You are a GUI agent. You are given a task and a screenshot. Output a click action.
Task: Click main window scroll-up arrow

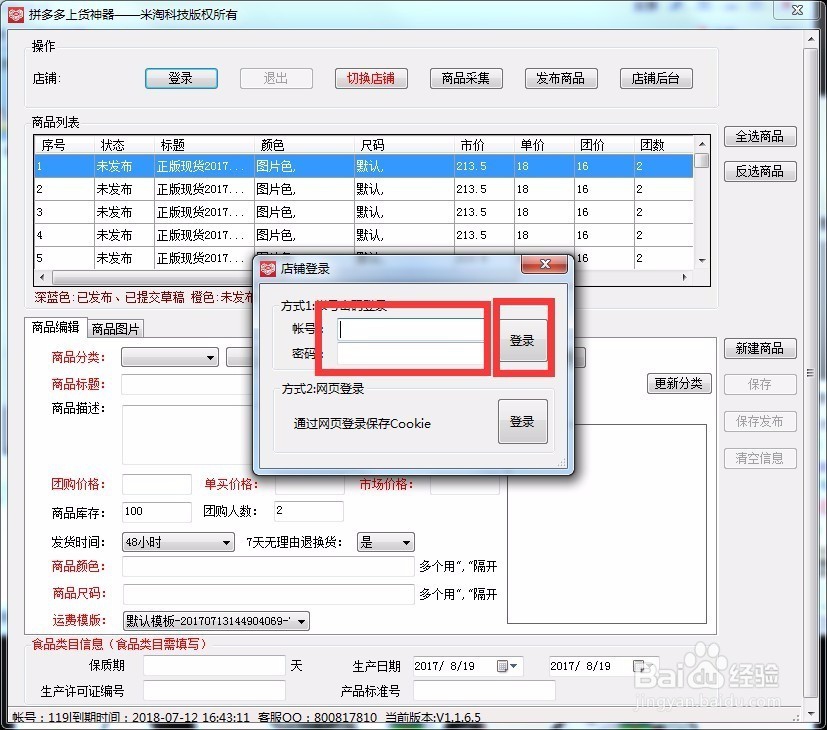coord(811,40)
